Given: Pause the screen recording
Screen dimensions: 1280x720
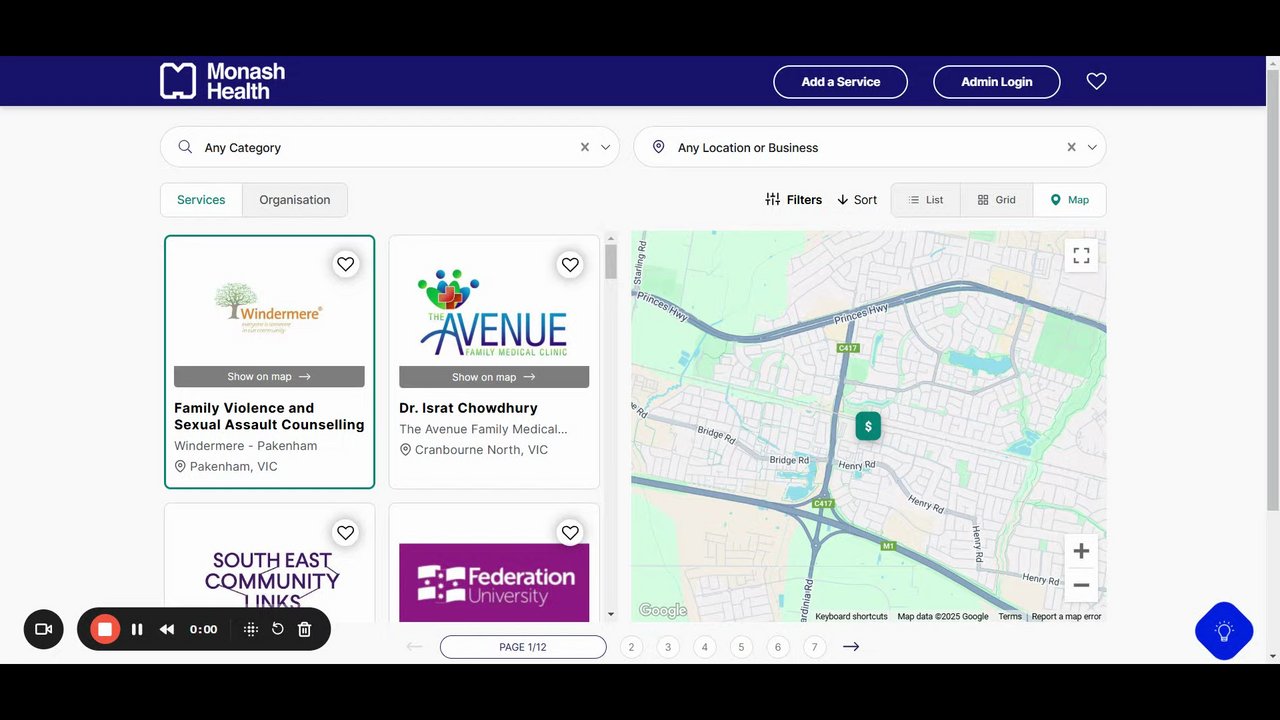Looking at the screenshot, I should click(x=137, y=629).
